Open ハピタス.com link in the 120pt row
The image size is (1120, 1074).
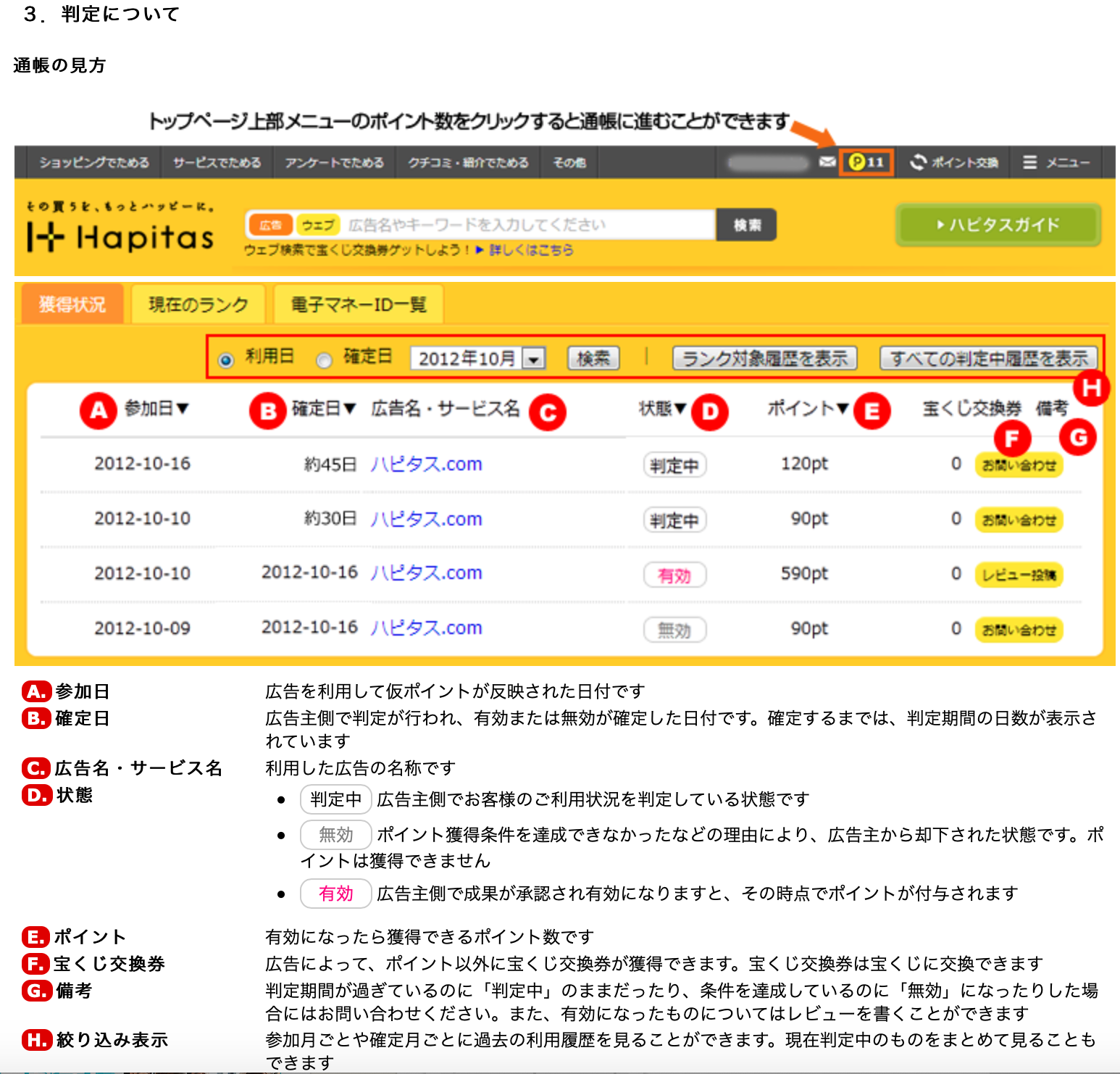(x=427, y=464)
